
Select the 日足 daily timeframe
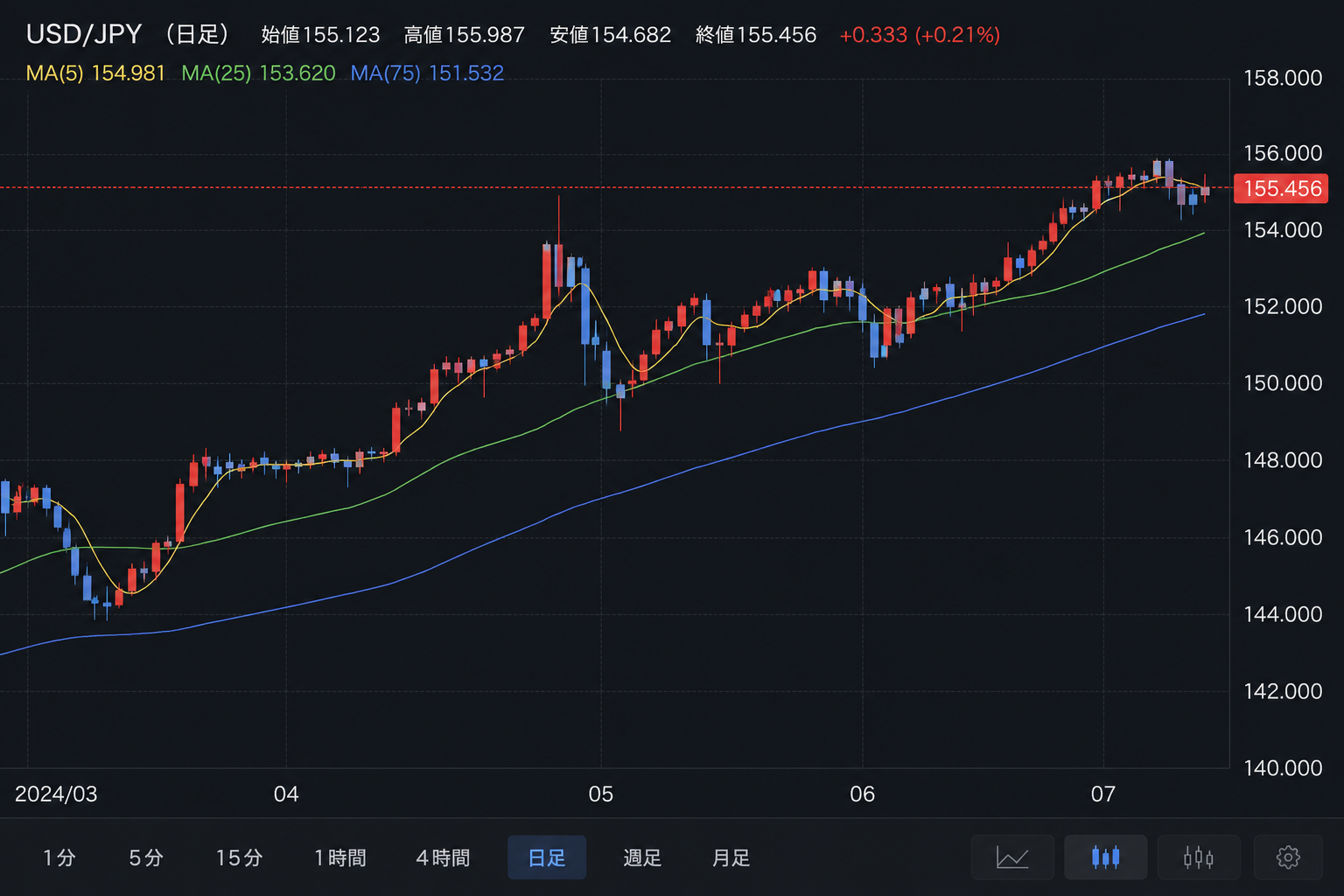(547, 857)
